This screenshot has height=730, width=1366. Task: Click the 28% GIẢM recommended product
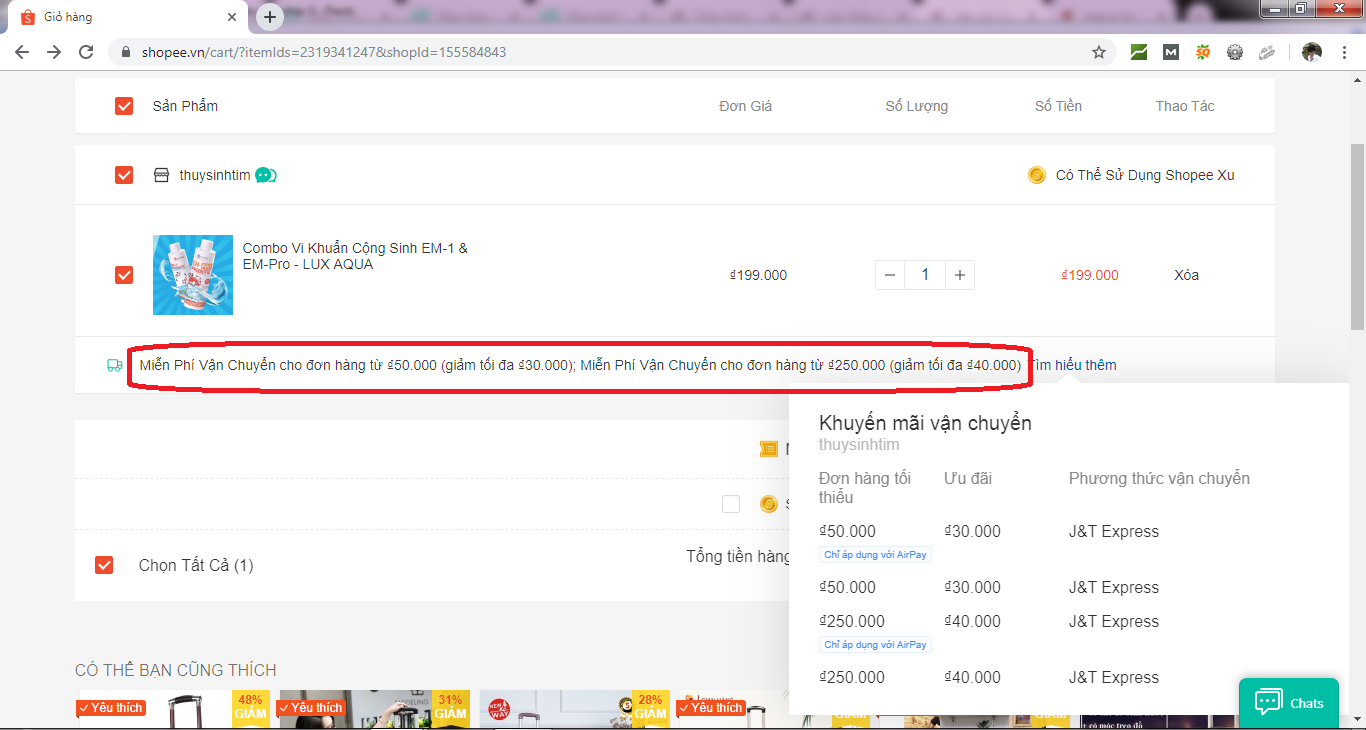[x=575, y=708]
